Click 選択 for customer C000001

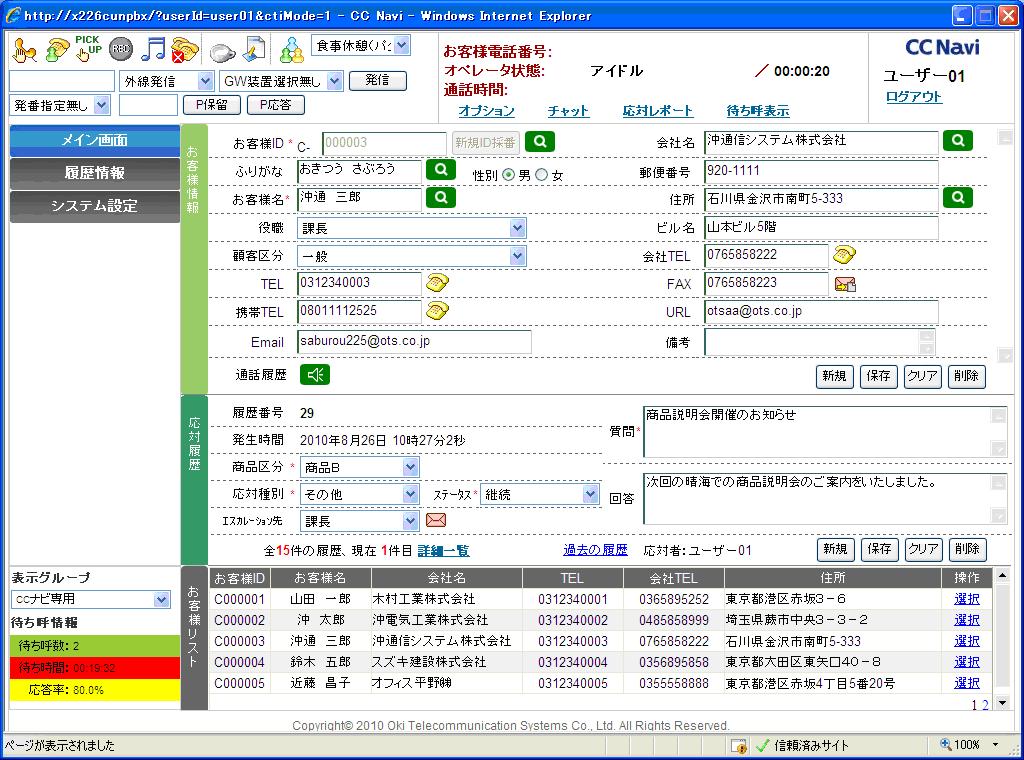click(967, 599)
